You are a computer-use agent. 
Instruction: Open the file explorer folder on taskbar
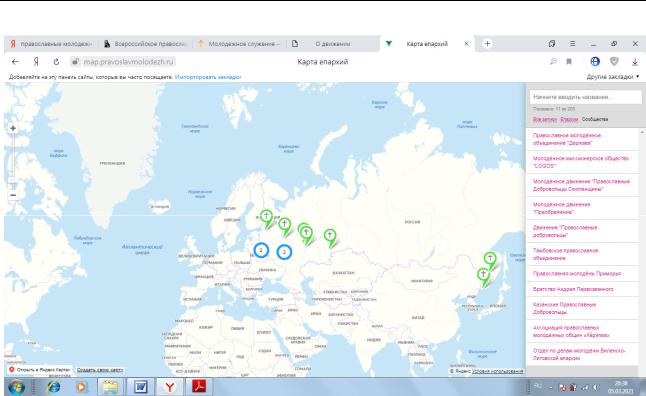110,387
